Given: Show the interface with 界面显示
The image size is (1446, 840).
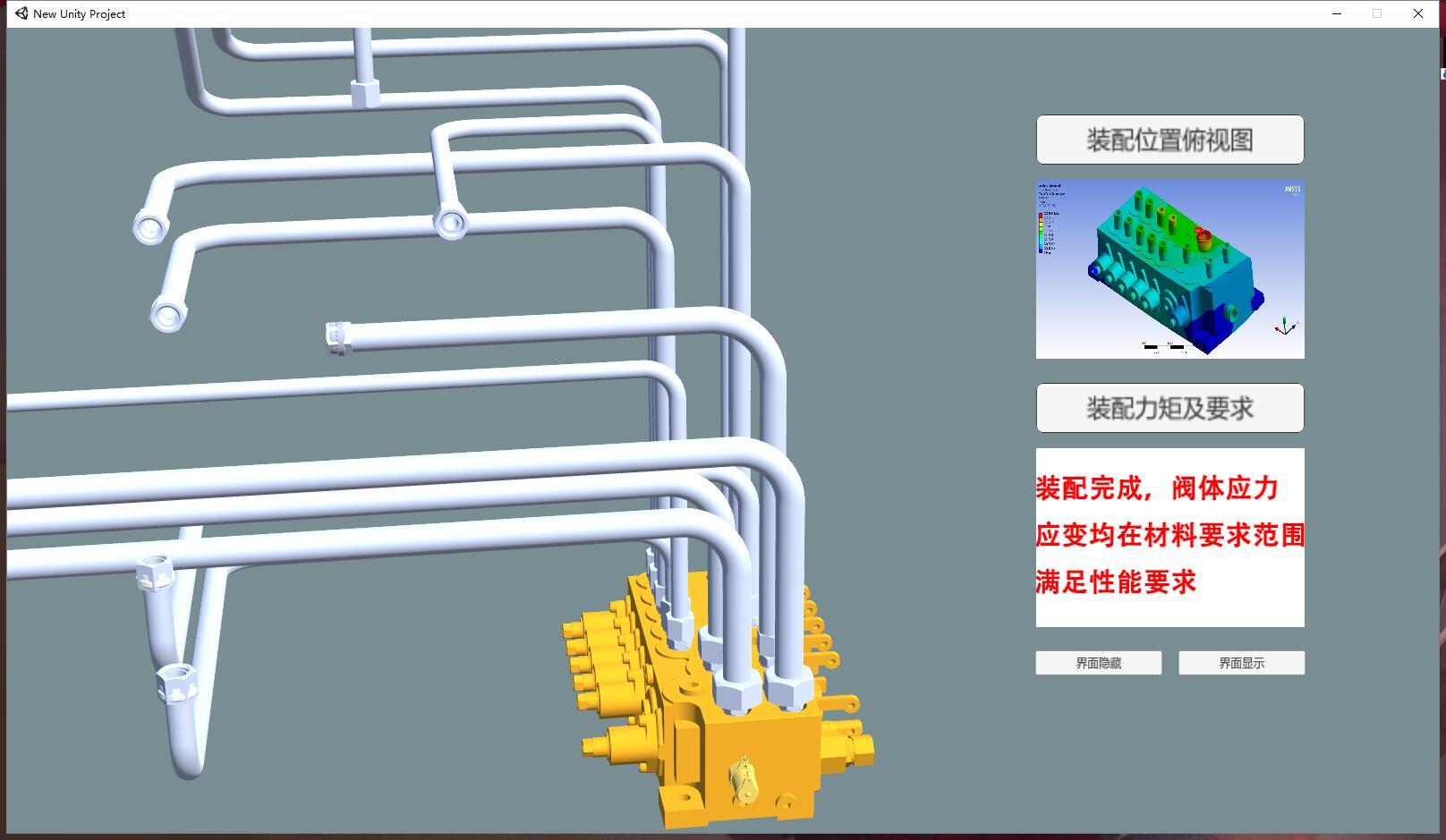Looking at the screenshot, I should [1241, 663].
